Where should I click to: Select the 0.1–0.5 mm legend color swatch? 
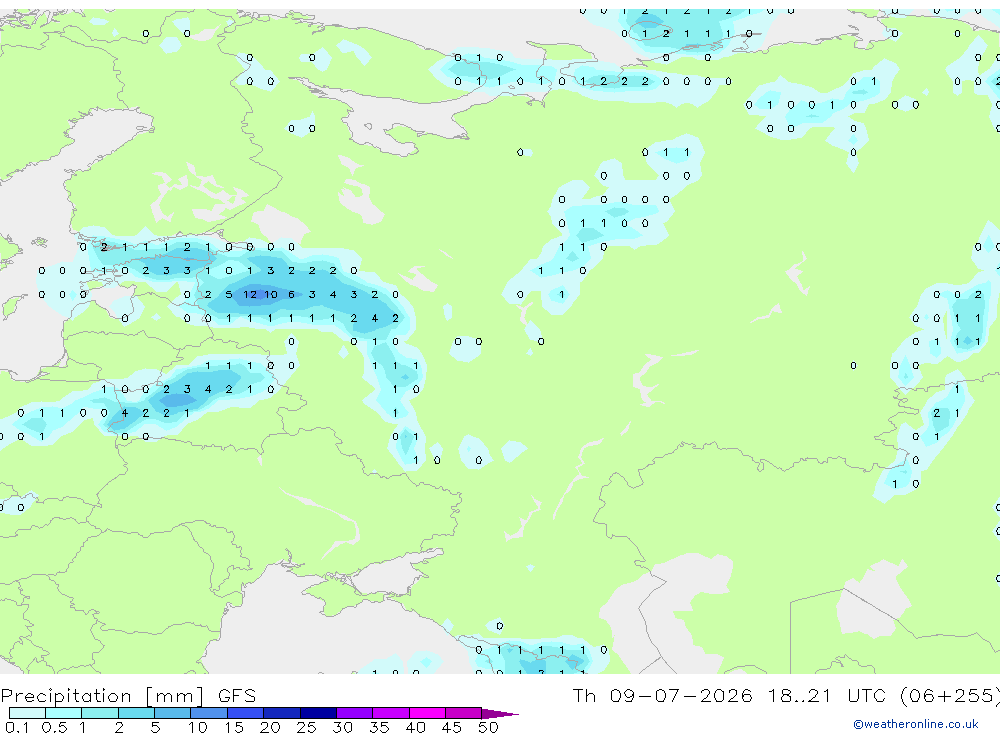coord(27,713)
